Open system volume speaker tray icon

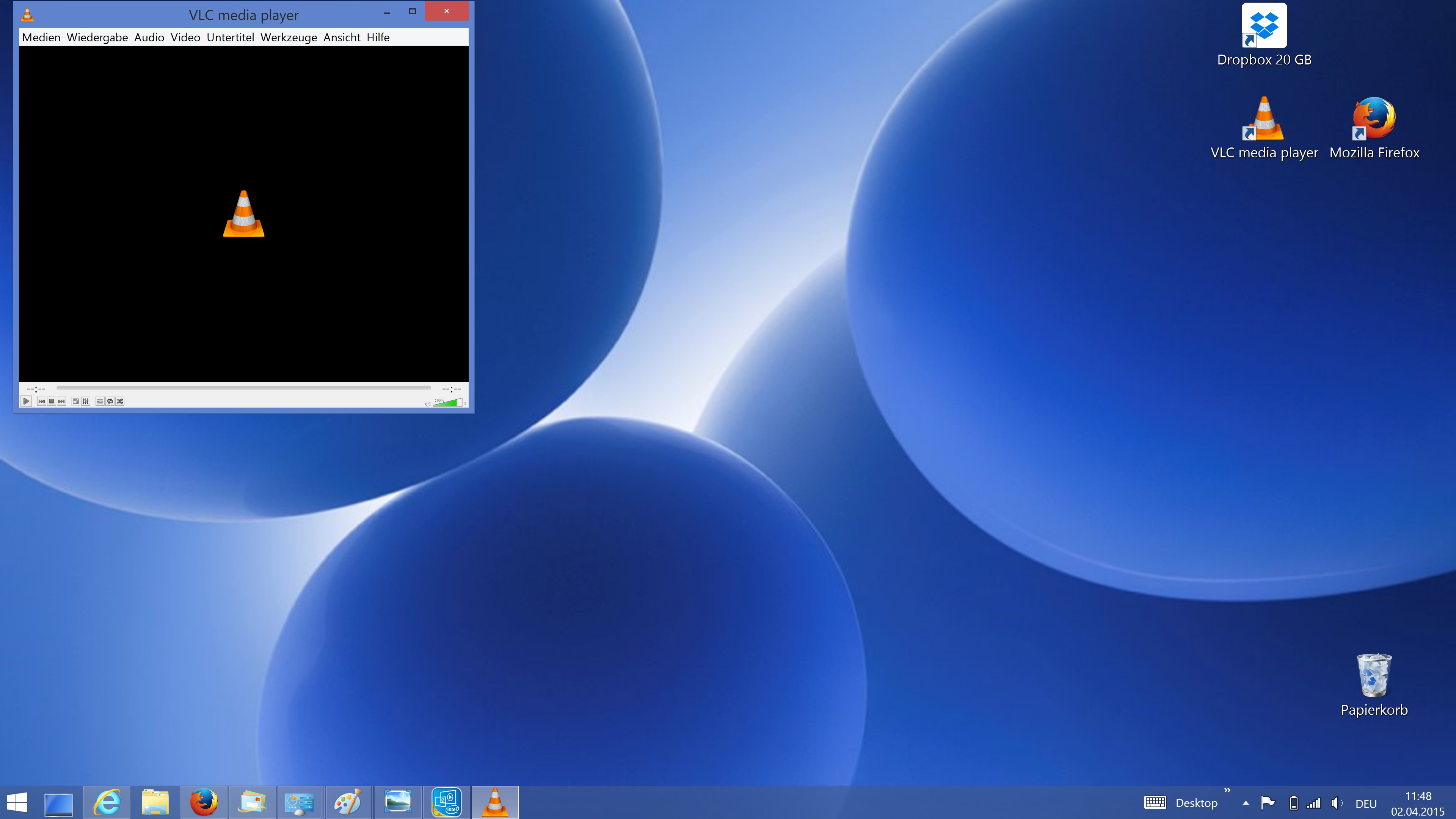1337,803
